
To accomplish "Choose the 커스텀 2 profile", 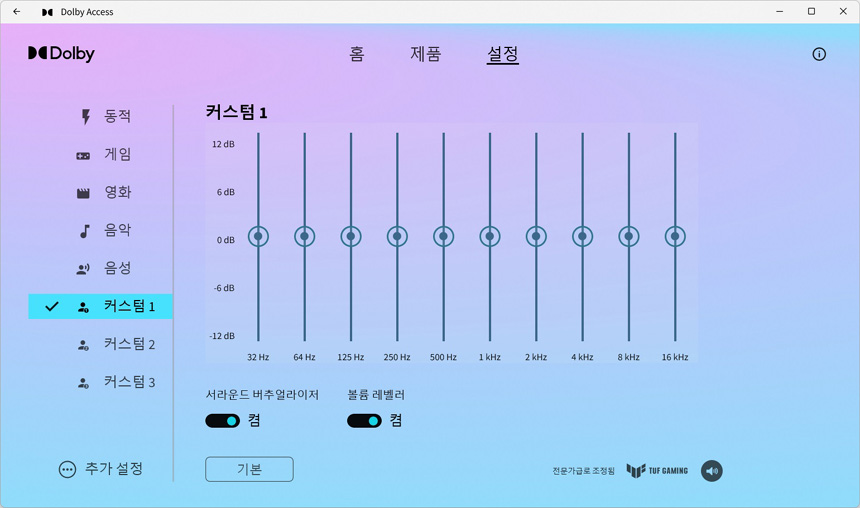I will (x=129, y=344).
